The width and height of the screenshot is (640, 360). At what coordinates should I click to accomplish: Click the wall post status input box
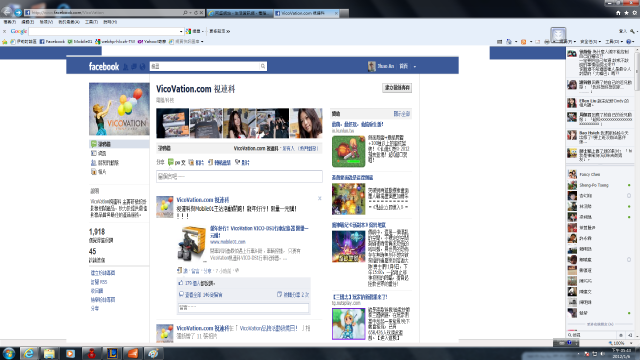[239, 176]
